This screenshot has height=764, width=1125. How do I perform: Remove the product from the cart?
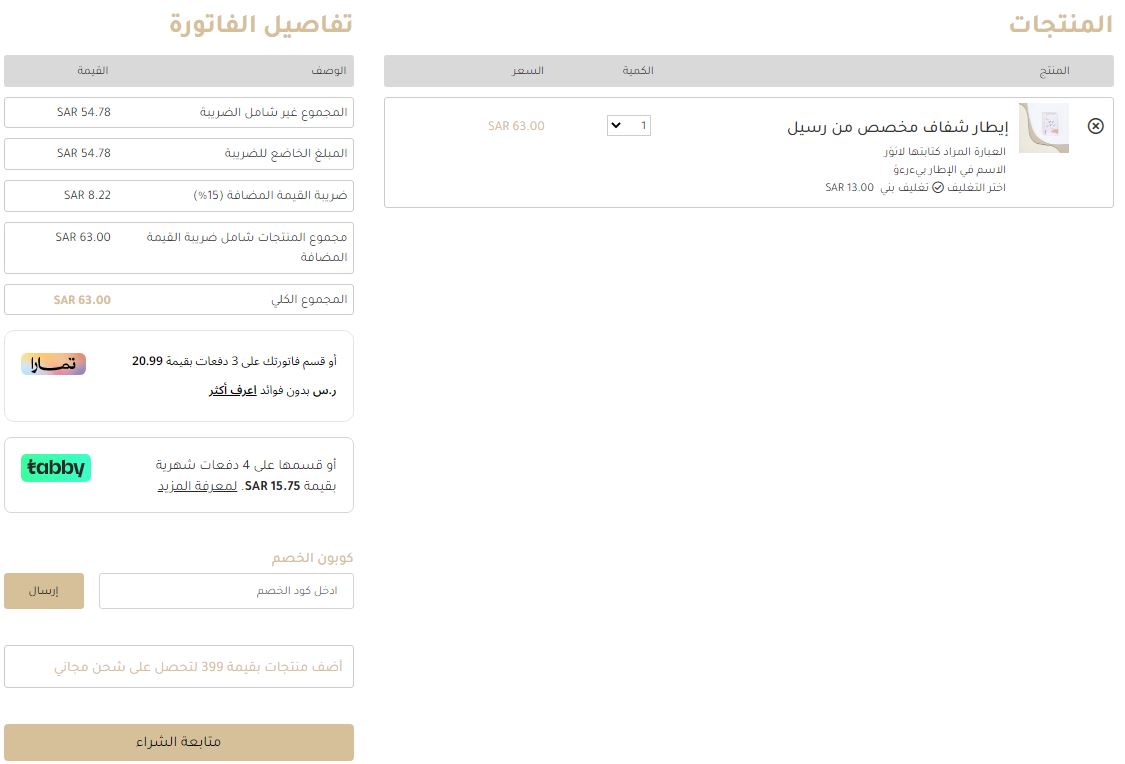point(1095,126)
